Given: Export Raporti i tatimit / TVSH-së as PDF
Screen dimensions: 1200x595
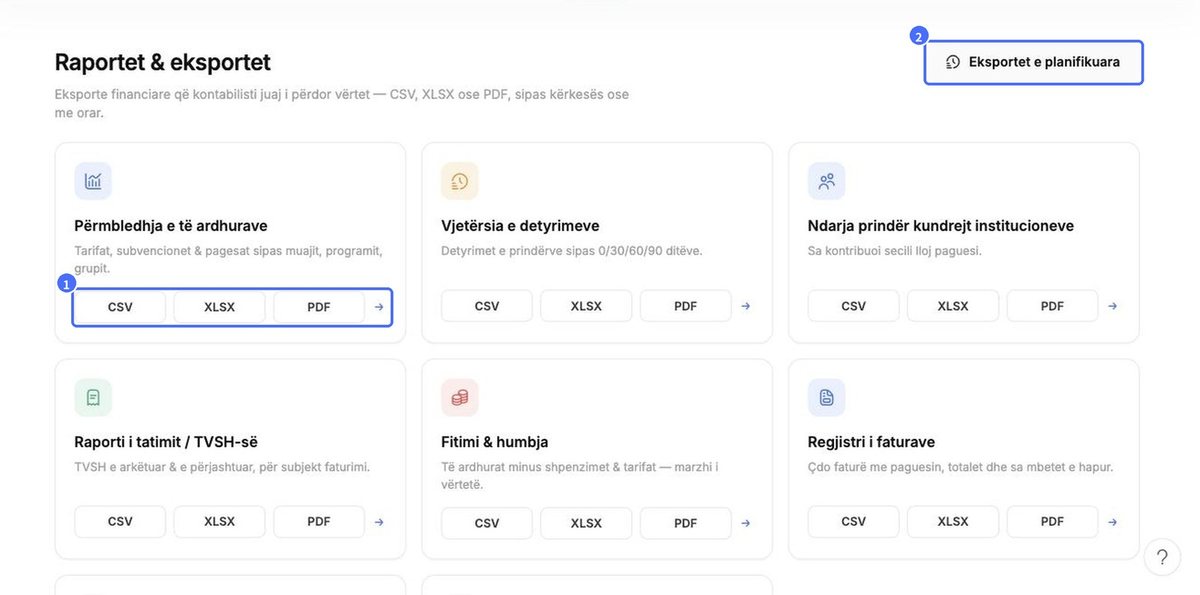Looking at the screenshot, I should coord(319,522).
